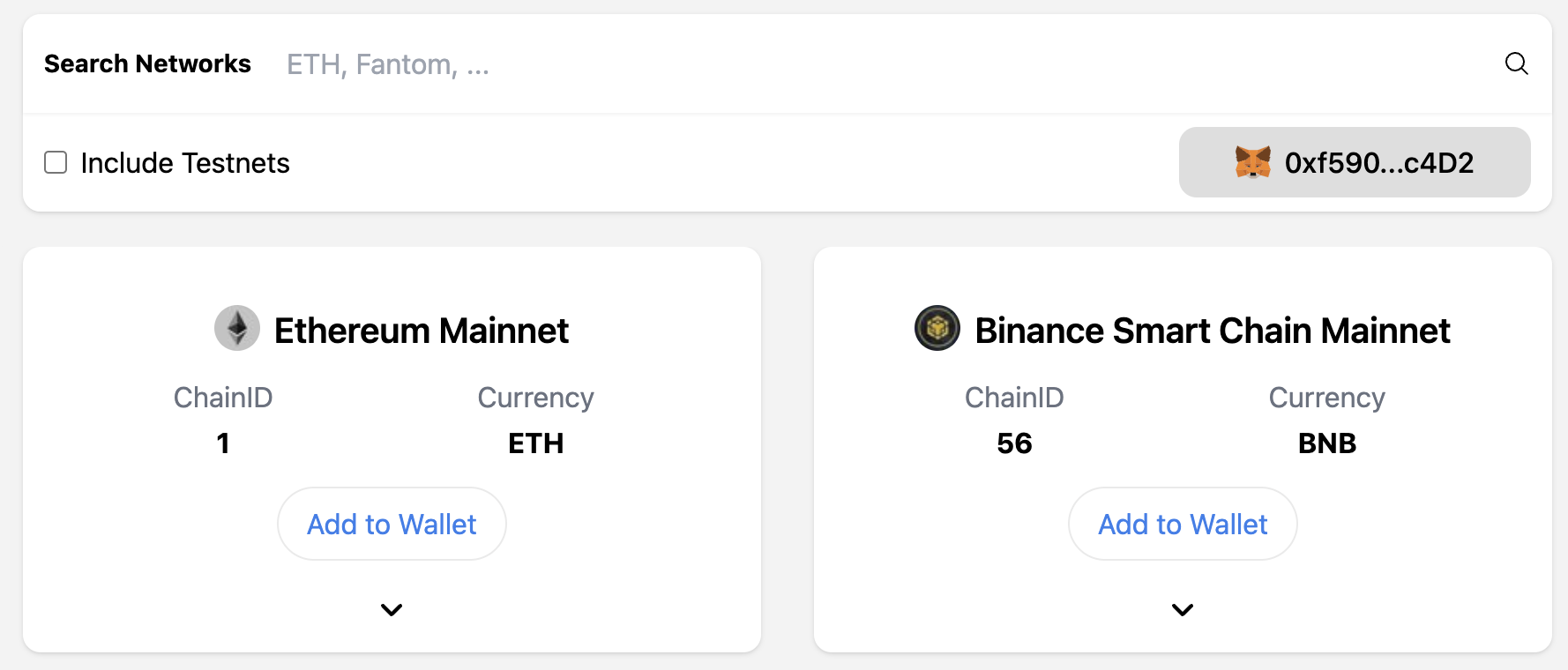Add Ethereum Mainnet to wallet
The image size is (1568, 670).
click(392, 524)
